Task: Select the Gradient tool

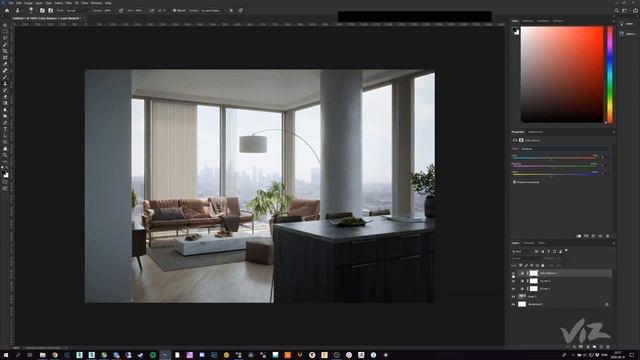Action: click(5, 103)
